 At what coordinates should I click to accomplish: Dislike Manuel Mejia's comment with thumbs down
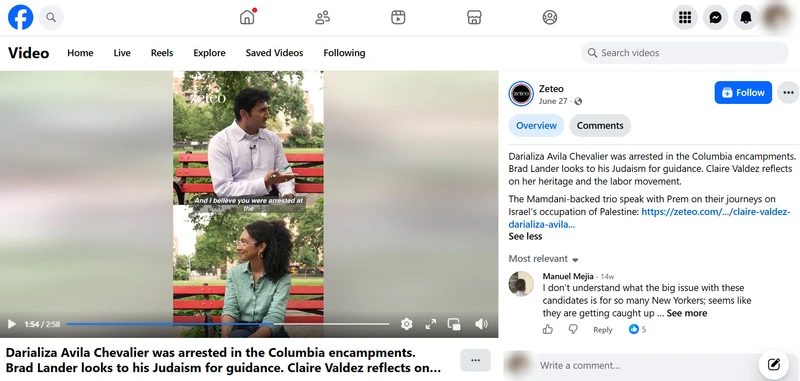click(573, 329)
